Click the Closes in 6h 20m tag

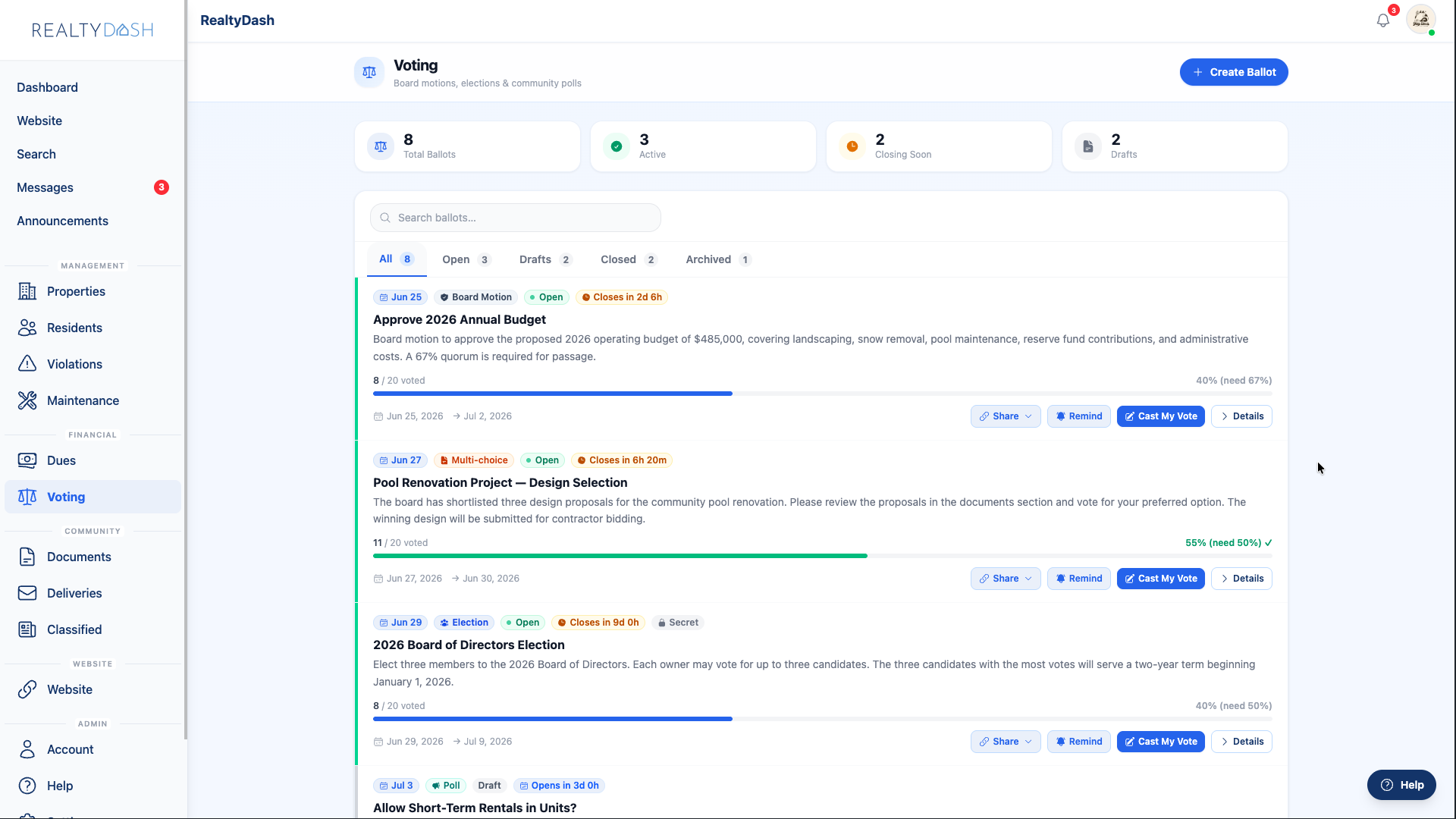[622, 460]
